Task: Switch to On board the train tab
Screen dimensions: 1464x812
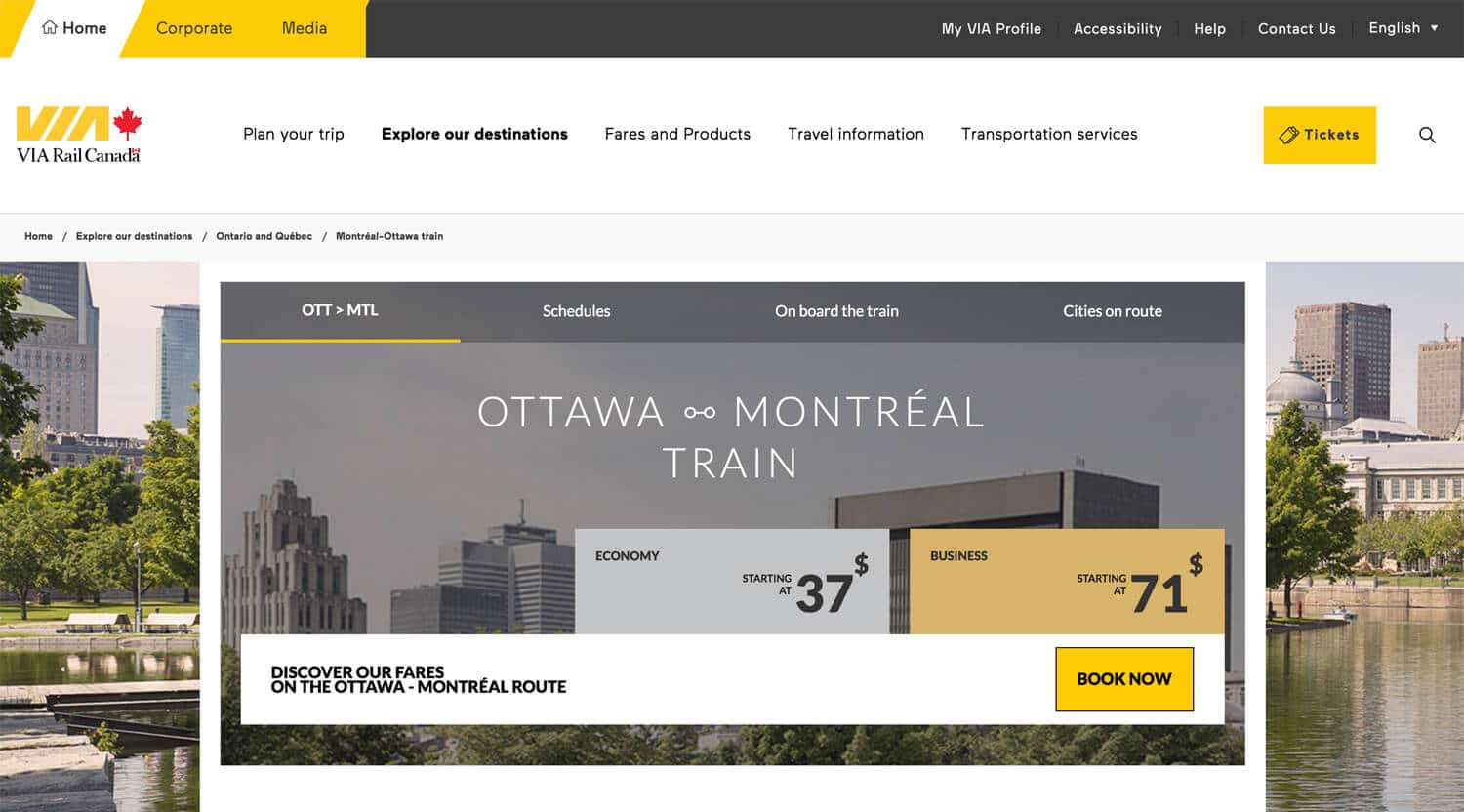Action: (836, 311)
